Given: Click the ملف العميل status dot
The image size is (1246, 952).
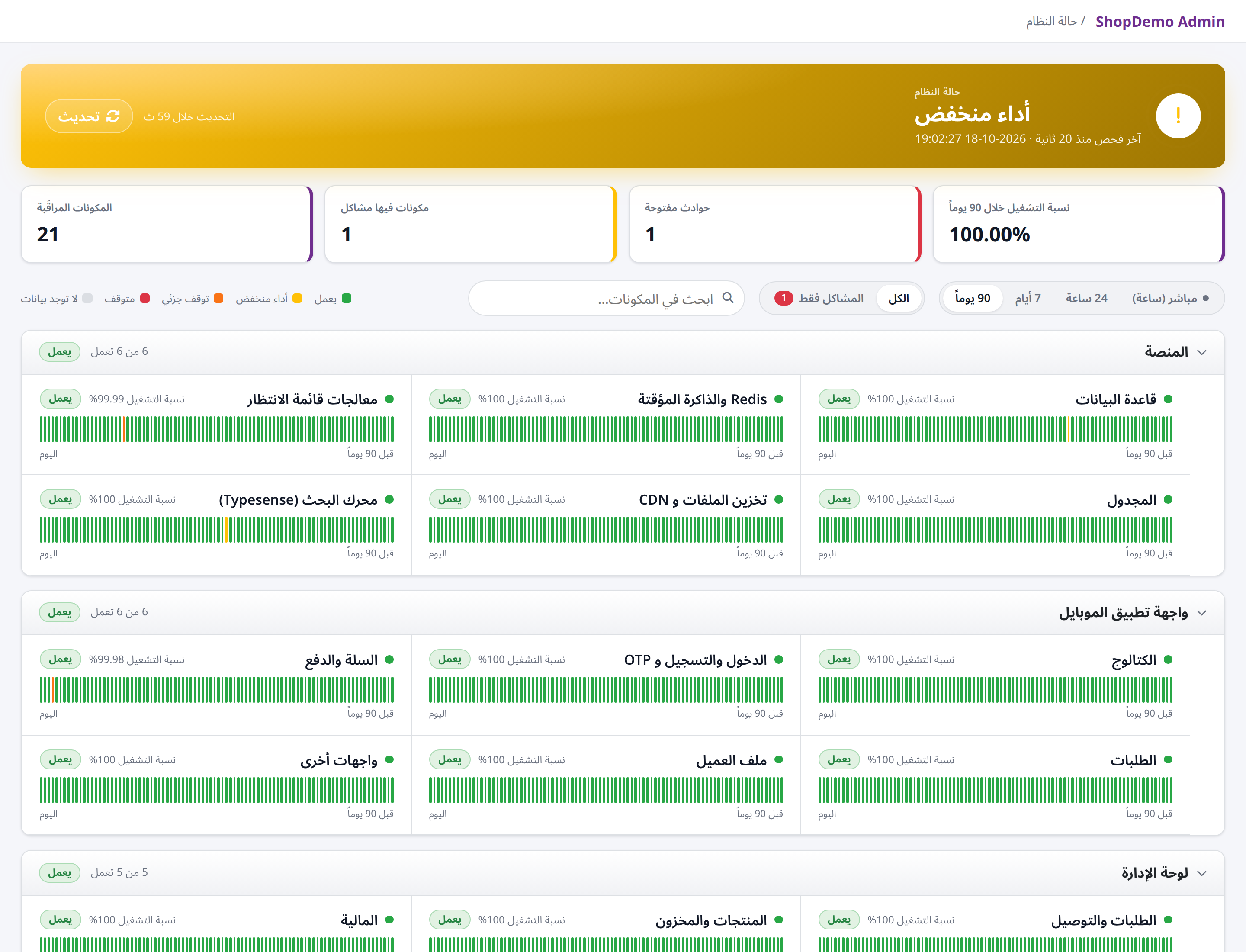Looking at the screenshot, I should click(x=779, y=760).
